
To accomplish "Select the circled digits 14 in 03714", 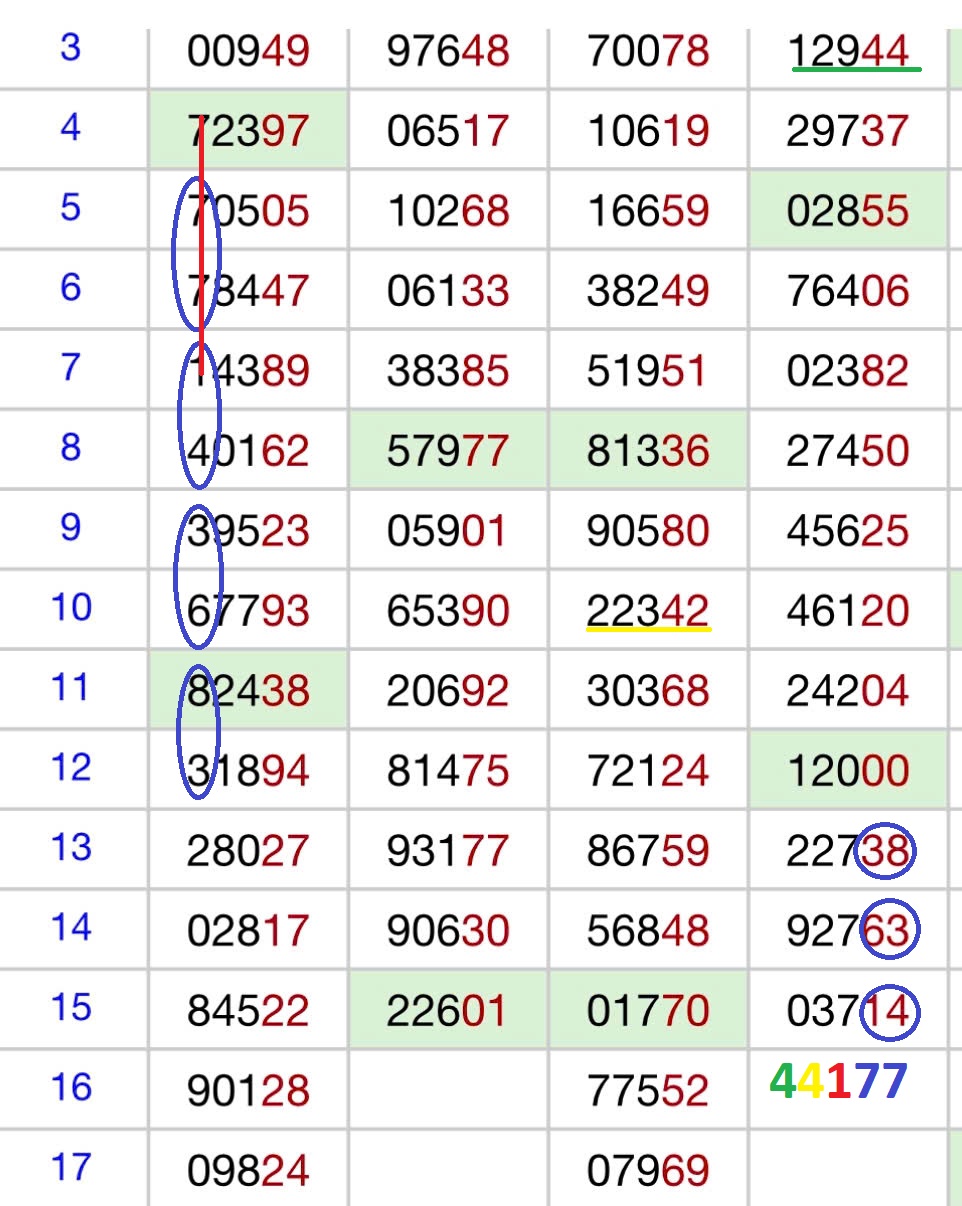I will pos(888,1011).
